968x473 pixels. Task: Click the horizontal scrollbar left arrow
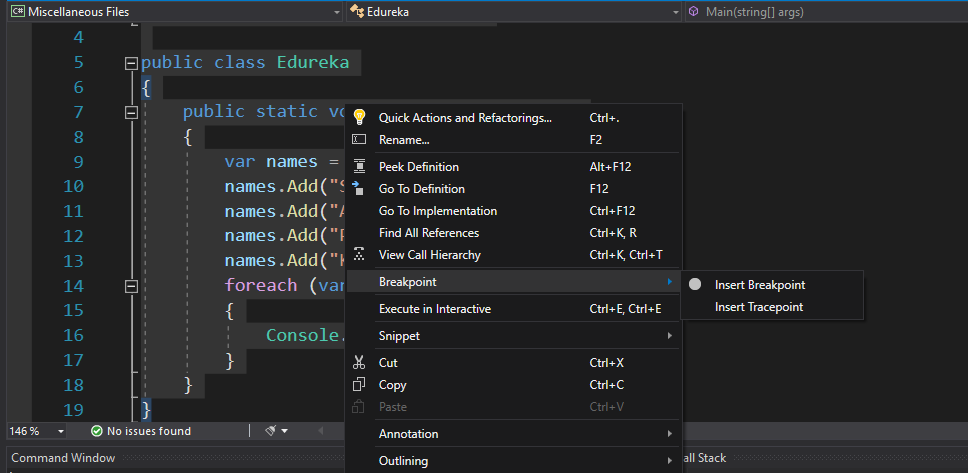point(320,431)
